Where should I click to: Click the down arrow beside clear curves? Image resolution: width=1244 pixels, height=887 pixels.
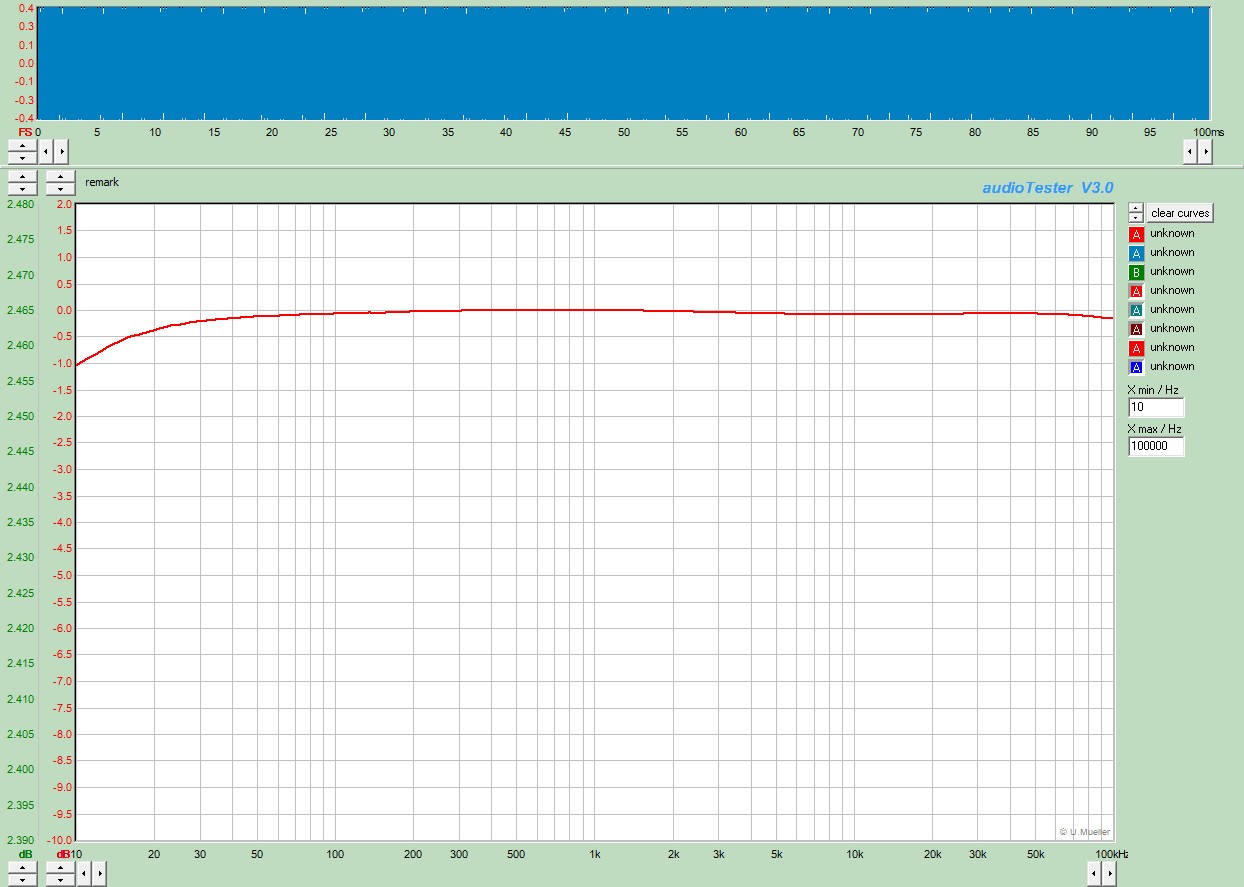[x=1136, y=218]
